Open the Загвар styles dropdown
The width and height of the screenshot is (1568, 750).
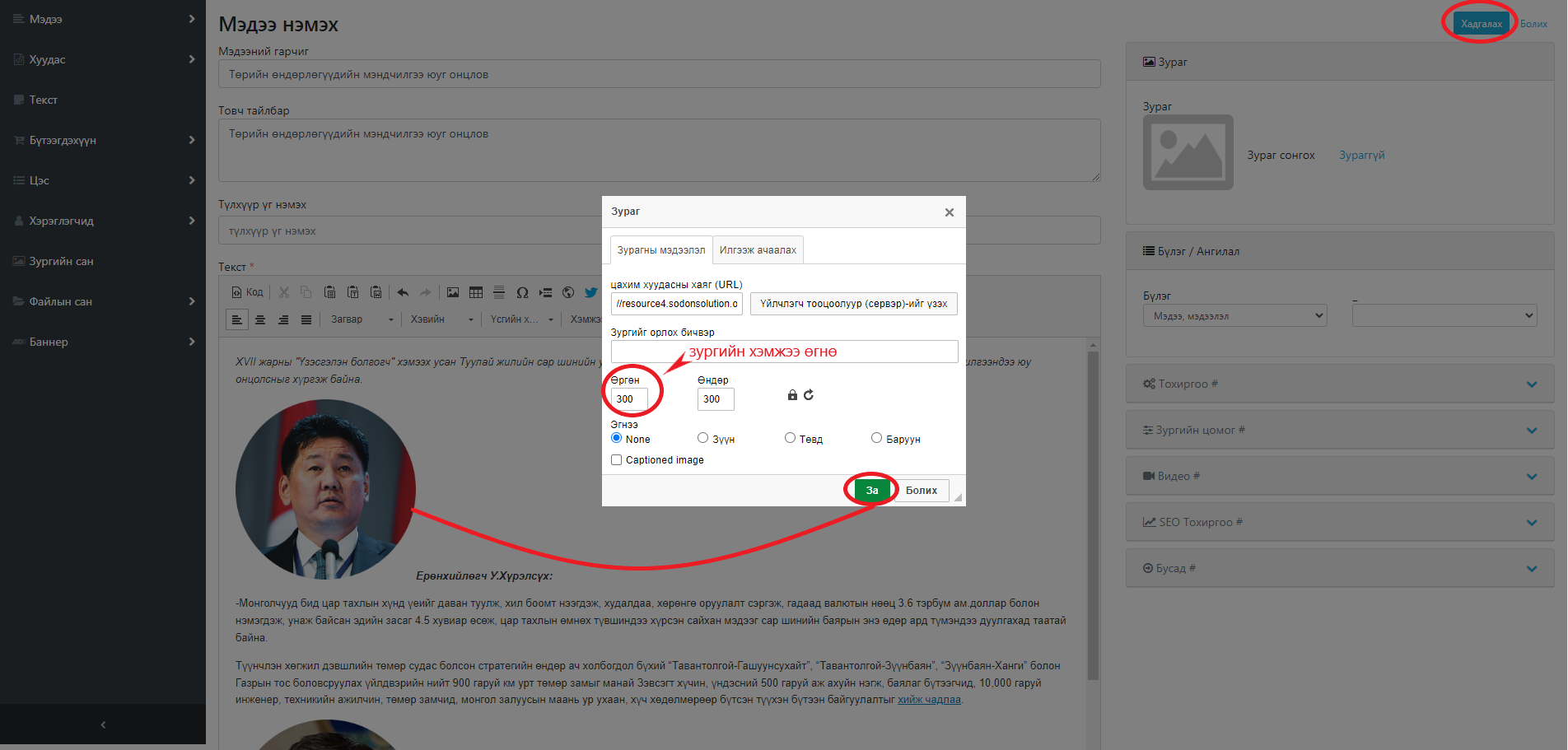tap(362, 319)
